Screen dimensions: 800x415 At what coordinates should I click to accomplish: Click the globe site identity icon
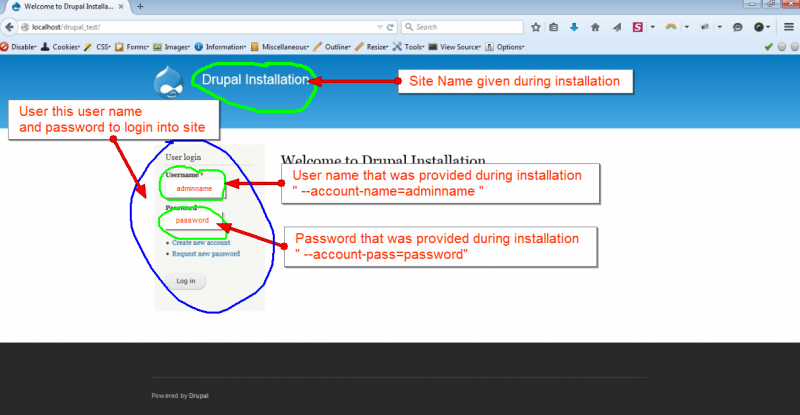[x=24, y=27]
